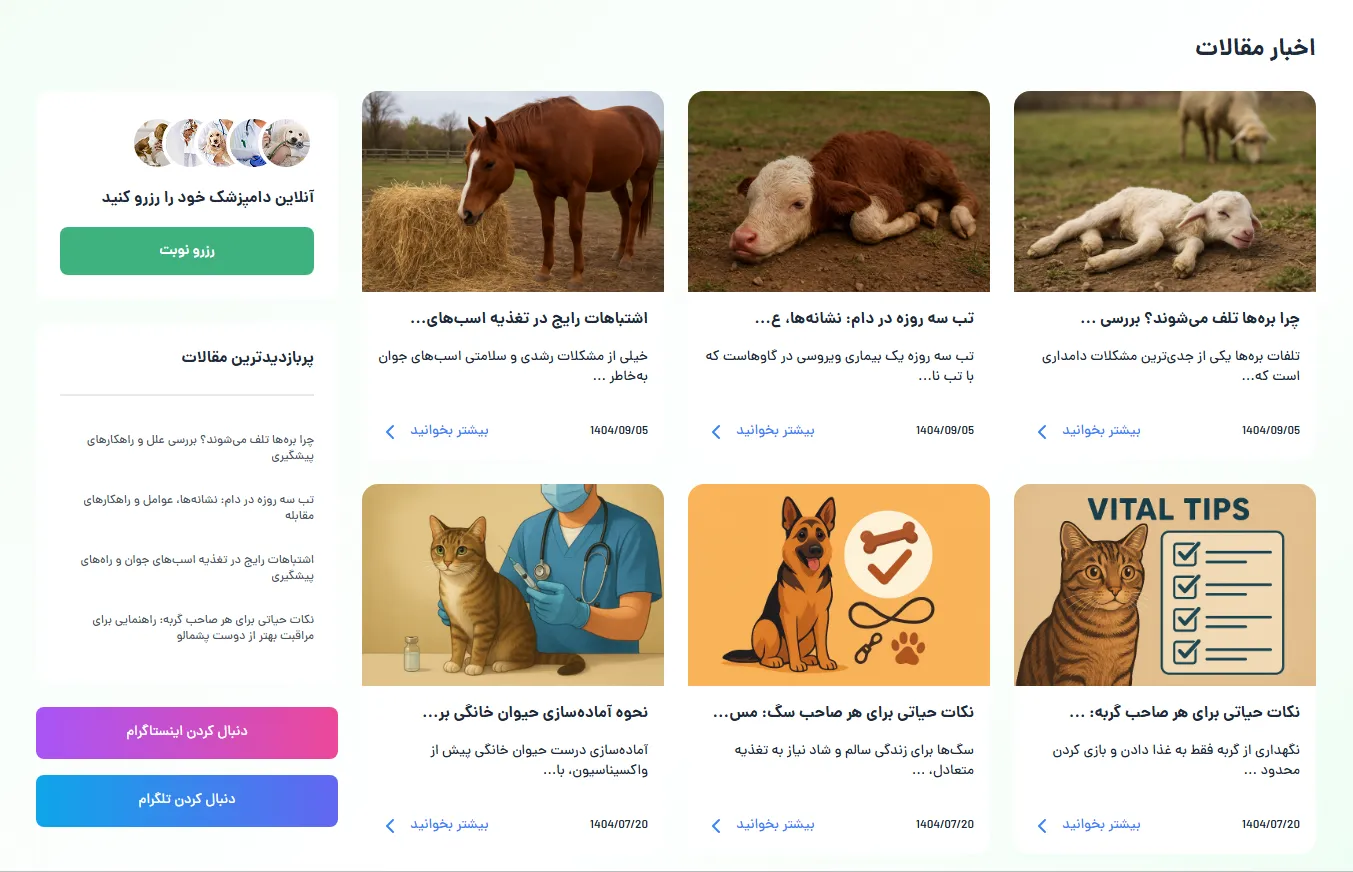This screenshot has width=1353, height=872.
Task: Click the رزرو نوبت green button
Action: [187, 251]
